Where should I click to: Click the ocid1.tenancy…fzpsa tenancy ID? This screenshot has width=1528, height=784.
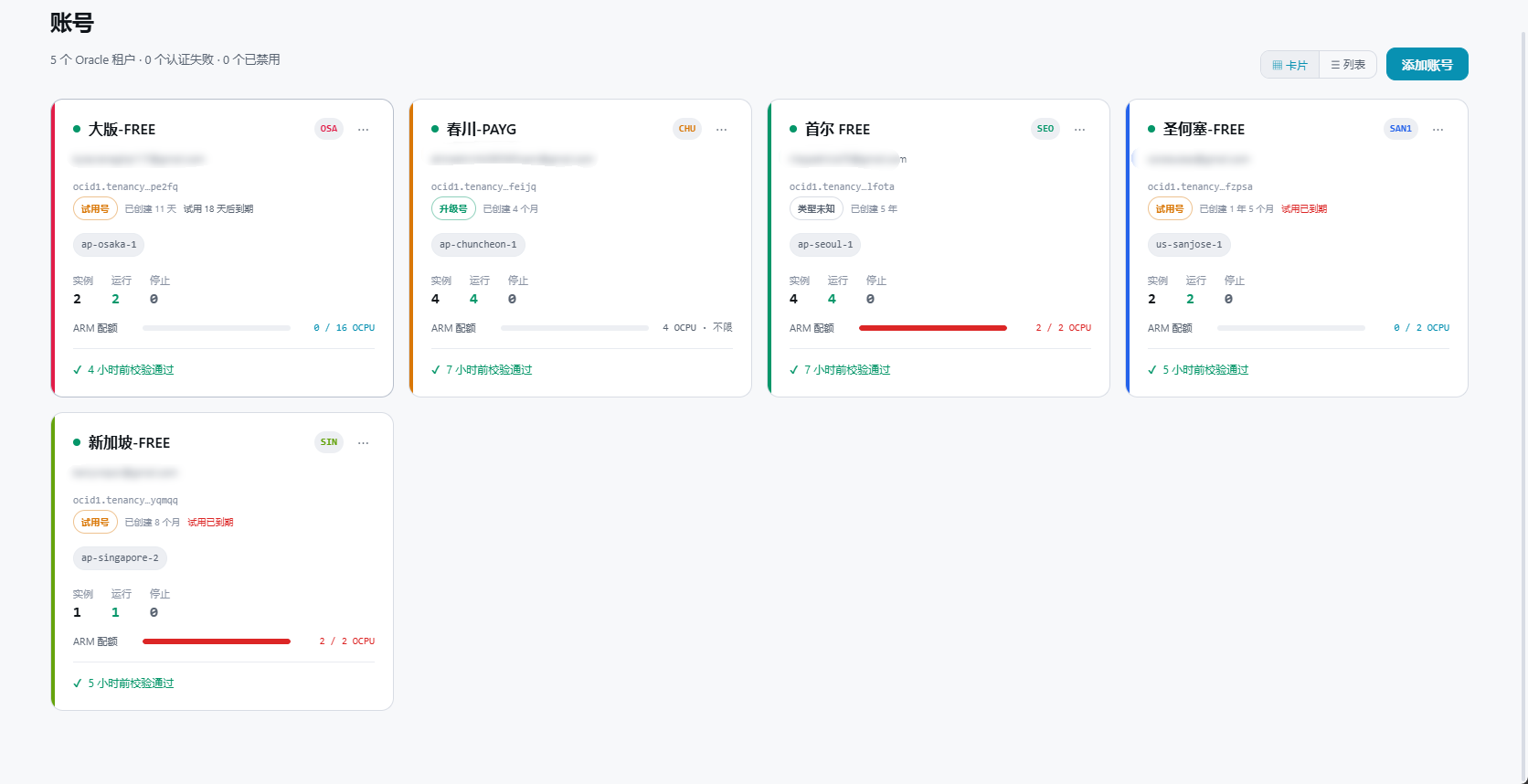tap(1201, 187)
